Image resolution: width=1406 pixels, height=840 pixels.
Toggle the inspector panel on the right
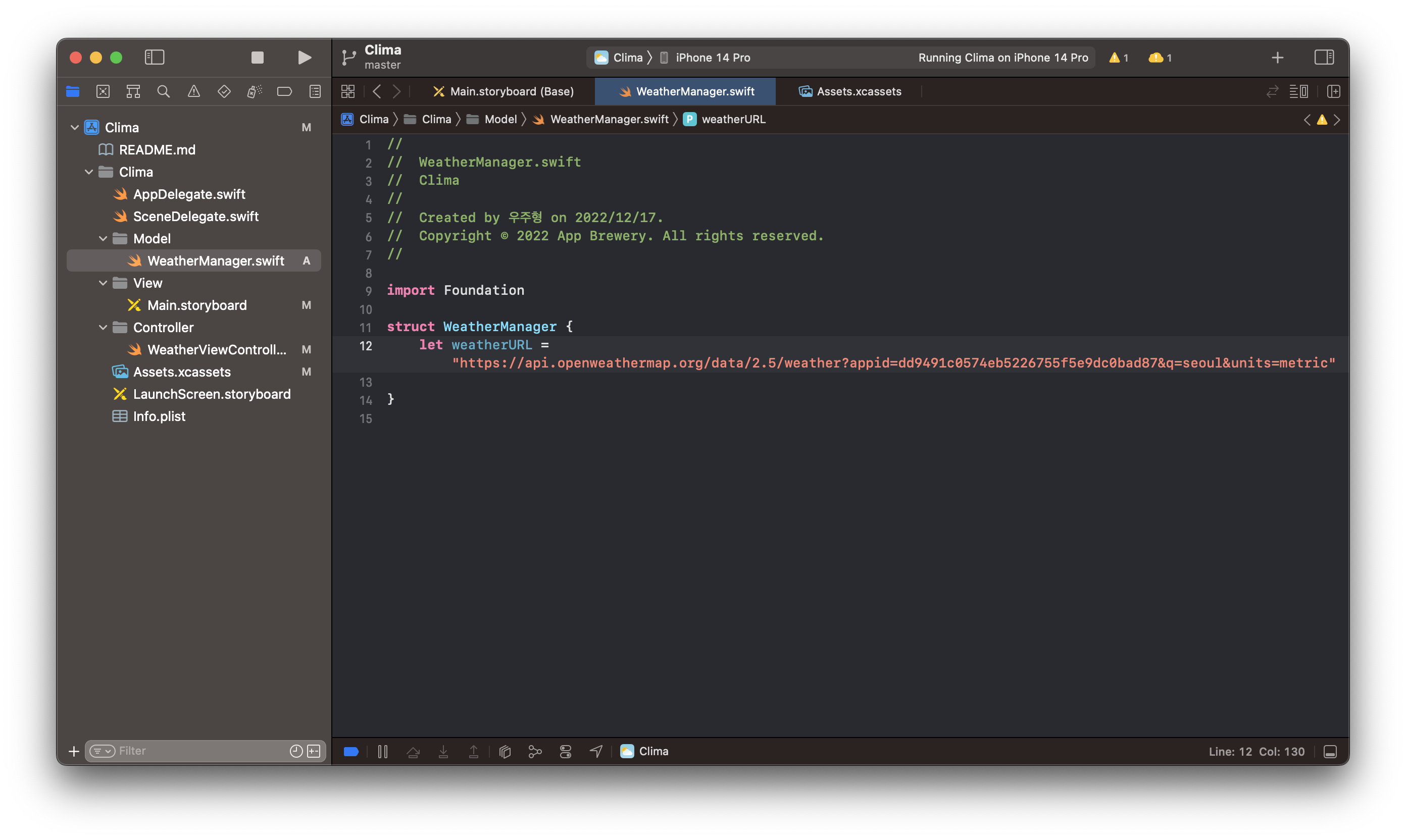click(x=1325, y=57)
